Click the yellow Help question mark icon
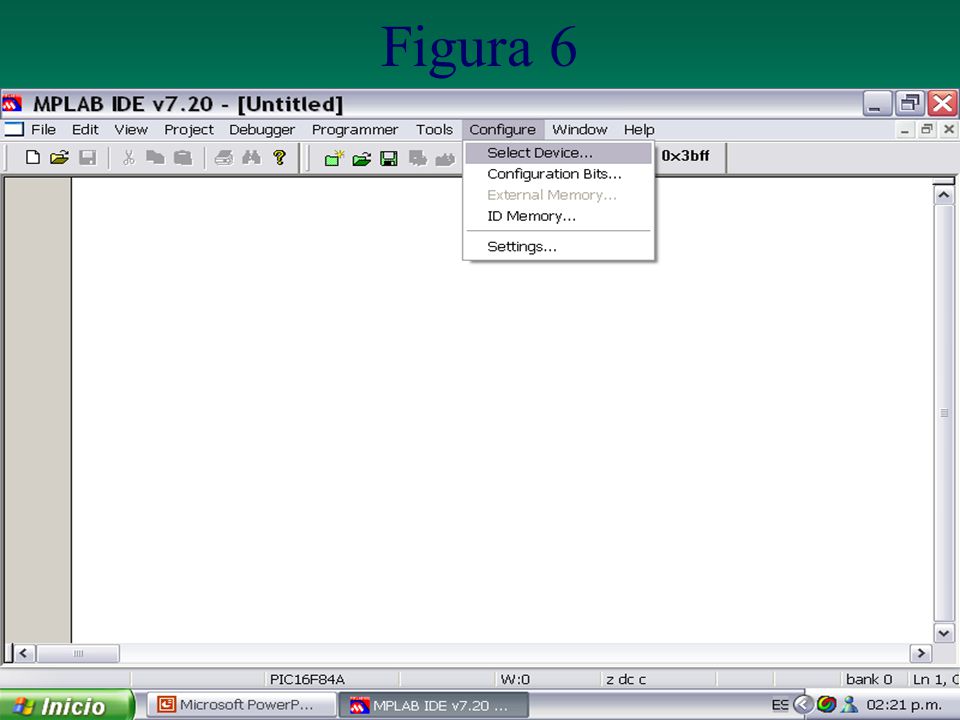The width and height of the screenshot is (960, 720). point(279,158)
